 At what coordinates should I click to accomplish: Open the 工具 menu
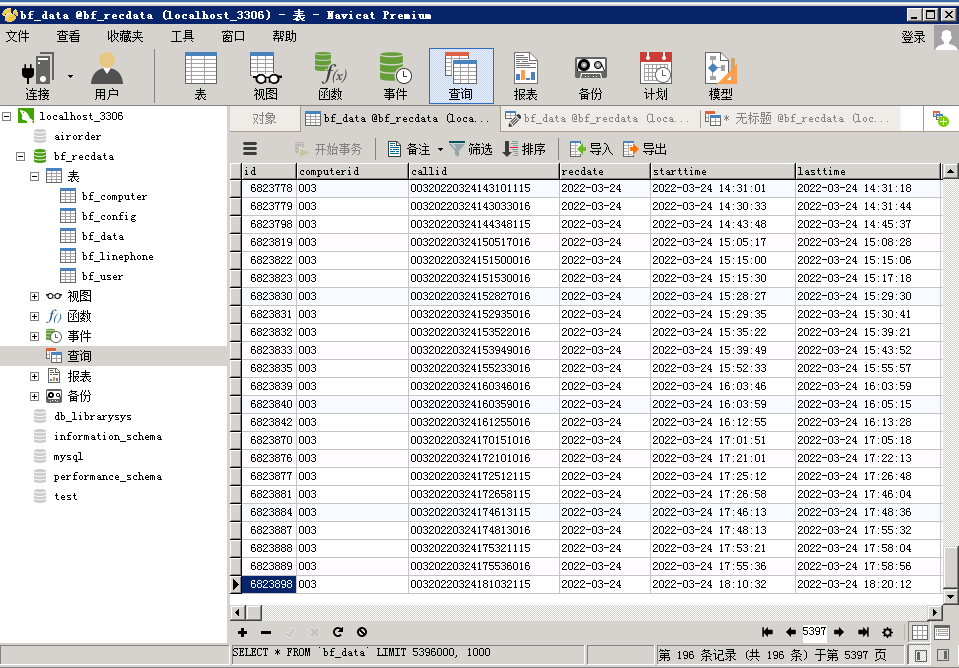point(182,37)
